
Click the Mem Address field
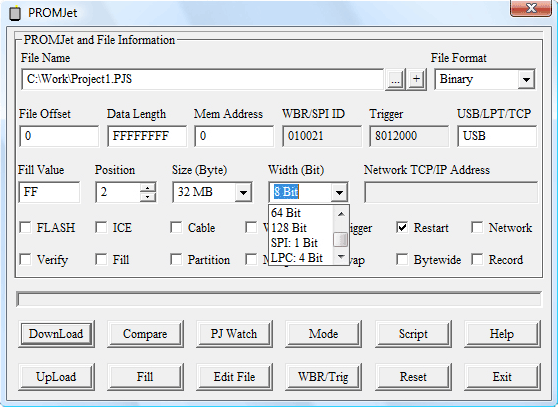[234, 136]
